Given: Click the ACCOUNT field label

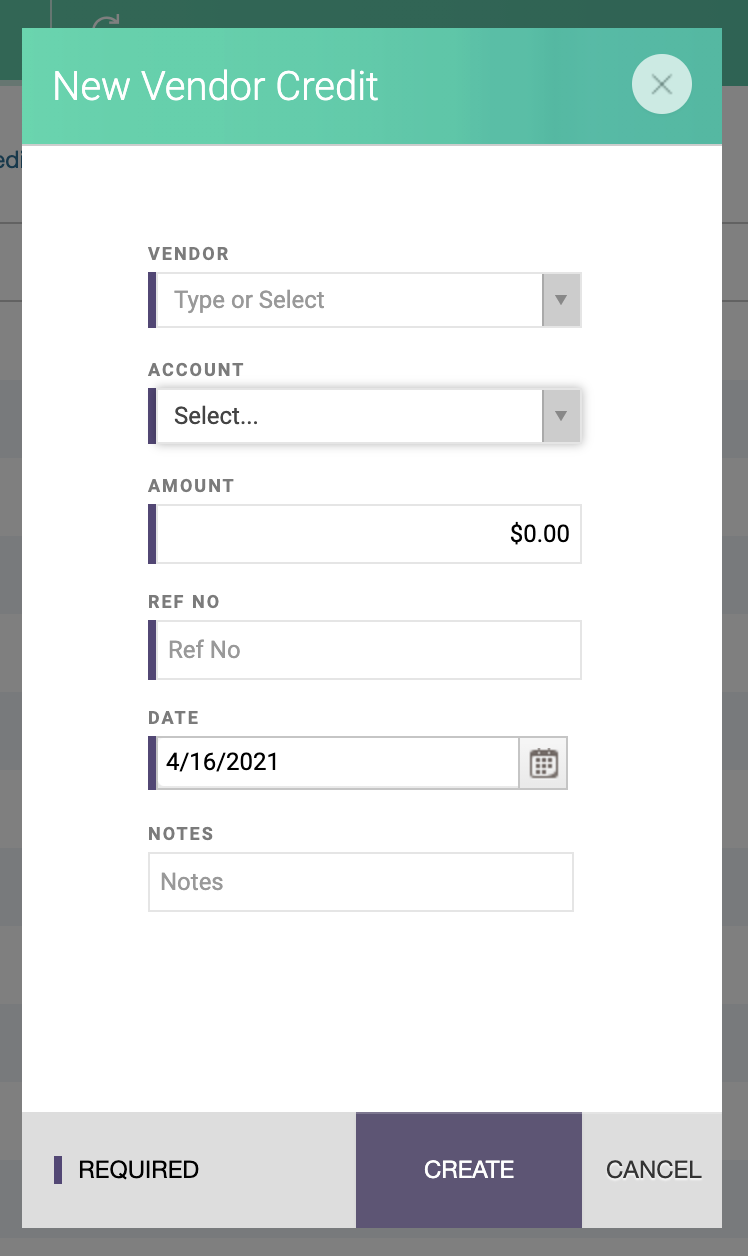Looking at the screenshot, I should coord(196,370).
